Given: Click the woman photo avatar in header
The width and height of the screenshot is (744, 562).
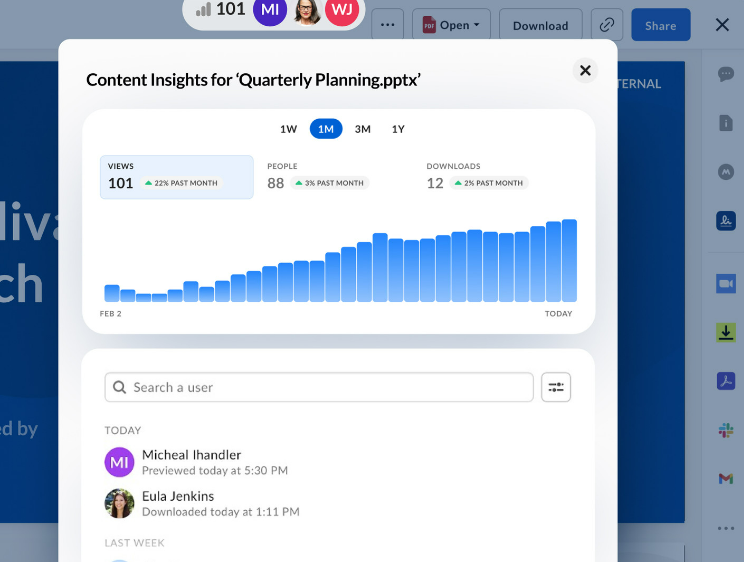Looking at the screenshot, I should point(306,9).
